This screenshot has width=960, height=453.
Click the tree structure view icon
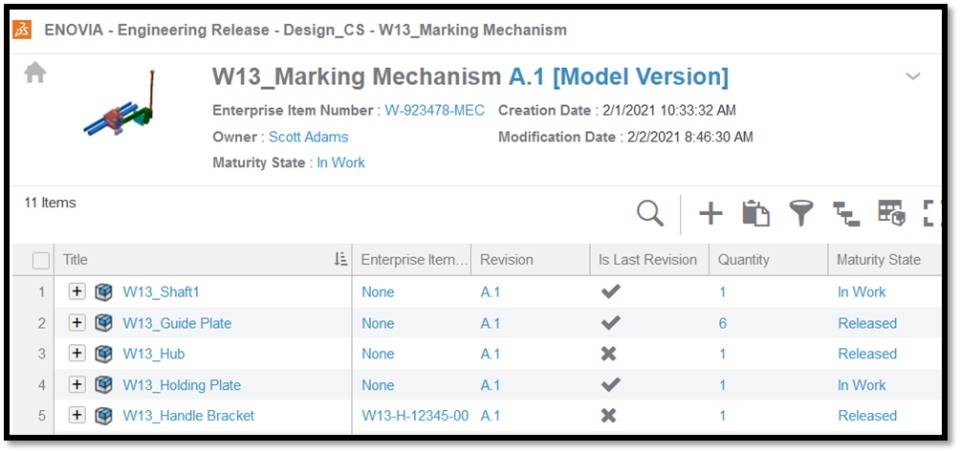[x=846, y=213]
